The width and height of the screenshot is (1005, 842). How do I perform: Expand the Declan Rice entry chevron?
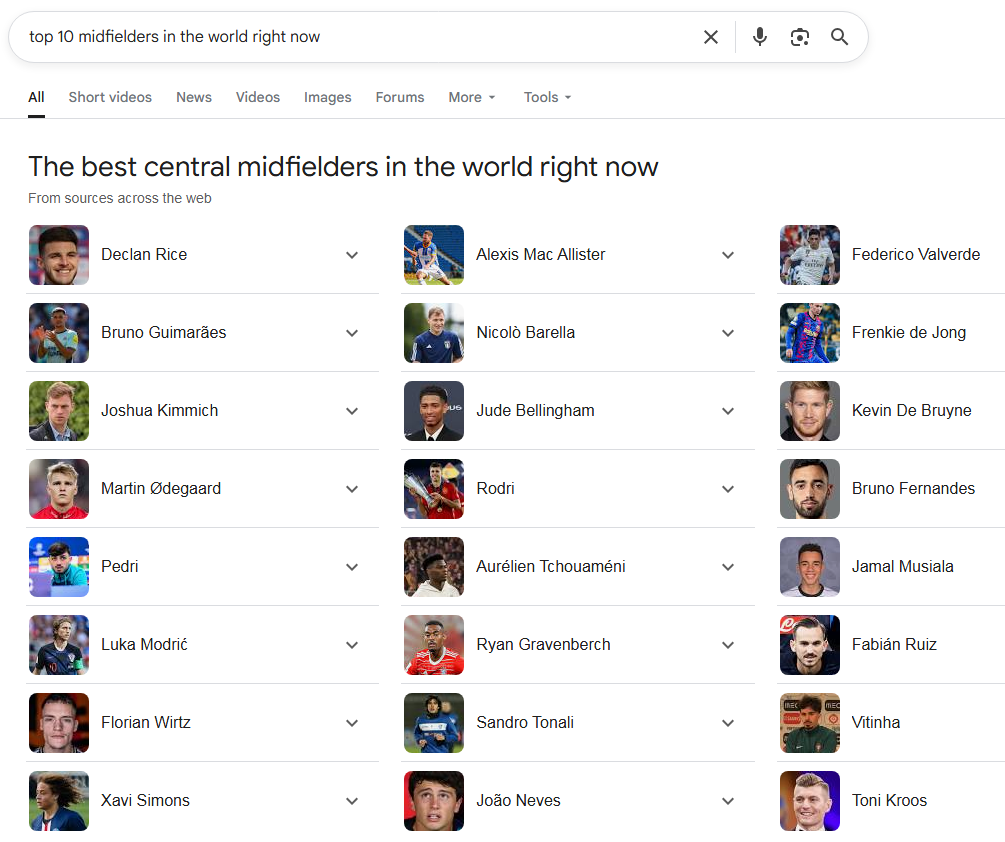coord(352,255)
